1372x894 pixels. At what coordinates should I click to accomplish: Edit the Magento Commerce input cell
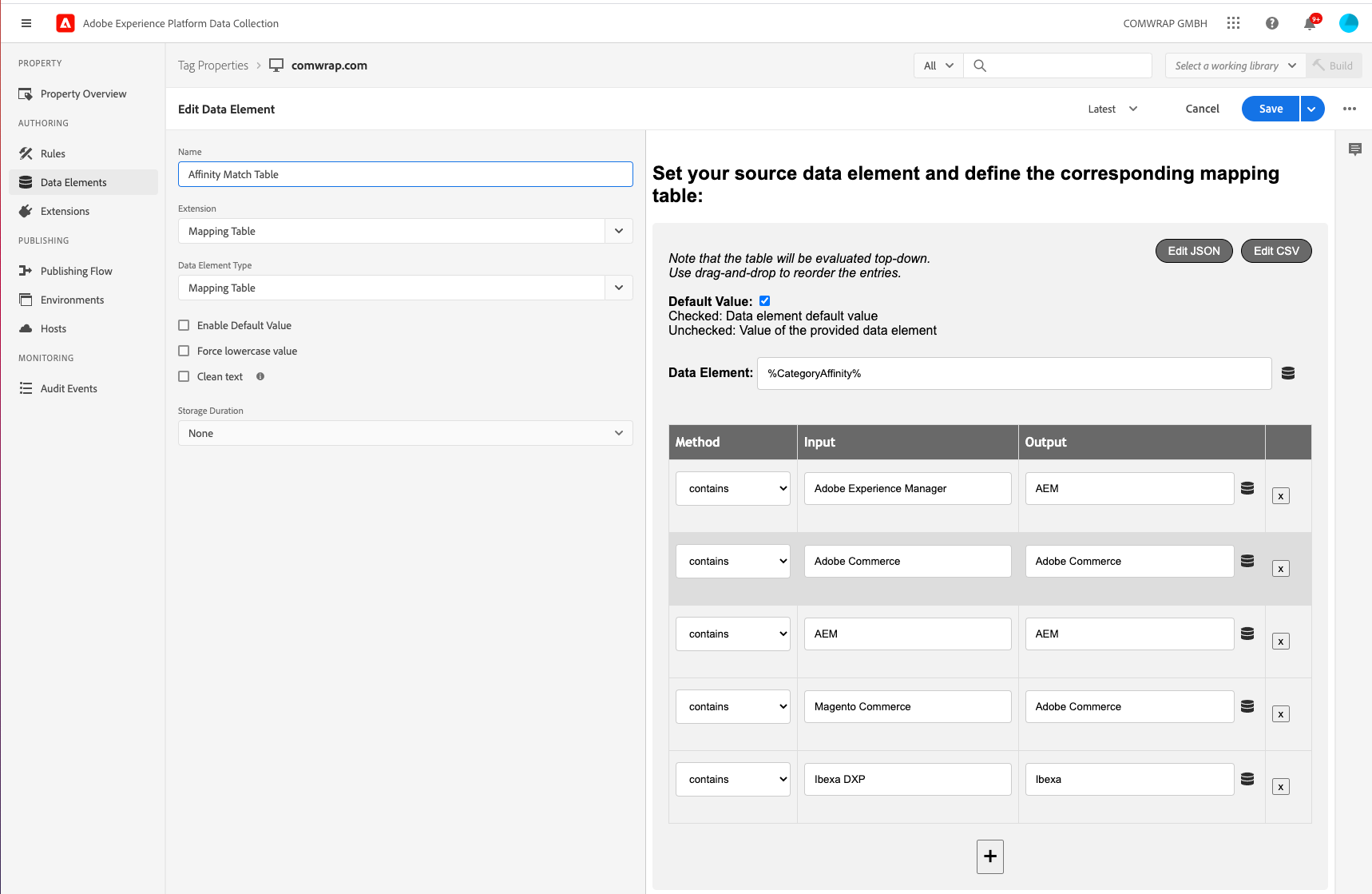coord(907,706)
